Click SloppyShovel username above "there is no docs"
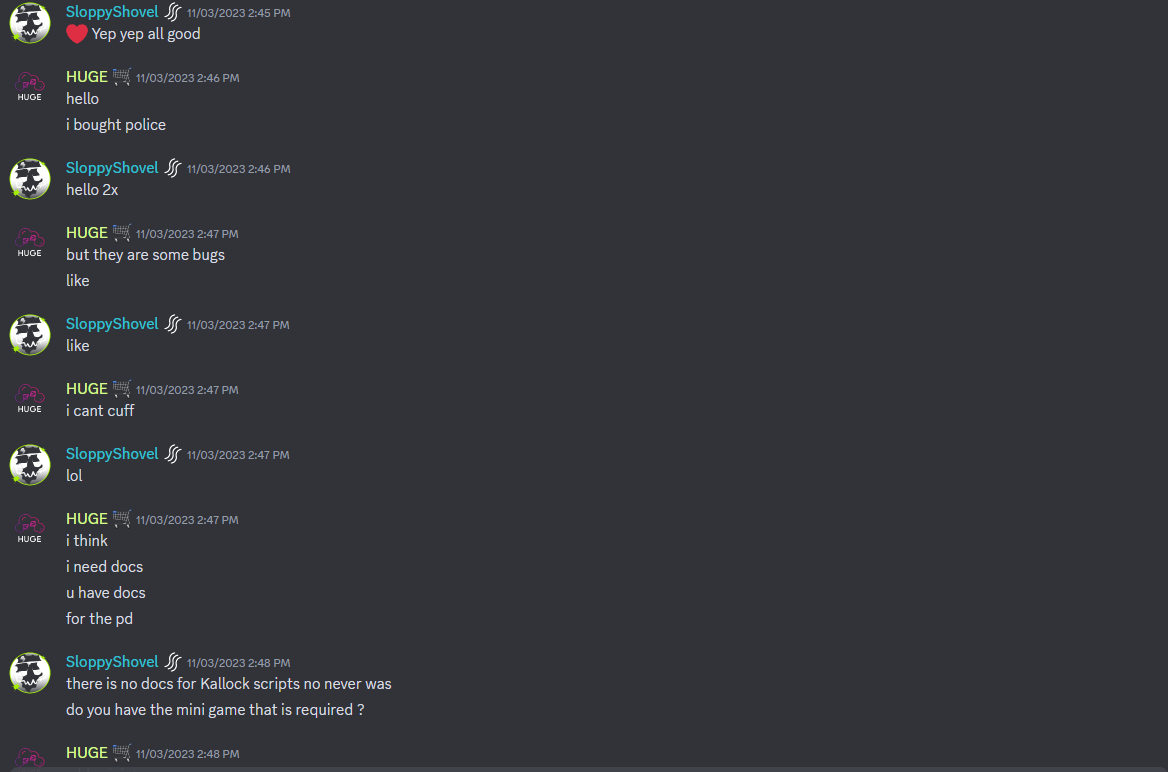The height and width of the screenshot is (772, 1168). 112,662
